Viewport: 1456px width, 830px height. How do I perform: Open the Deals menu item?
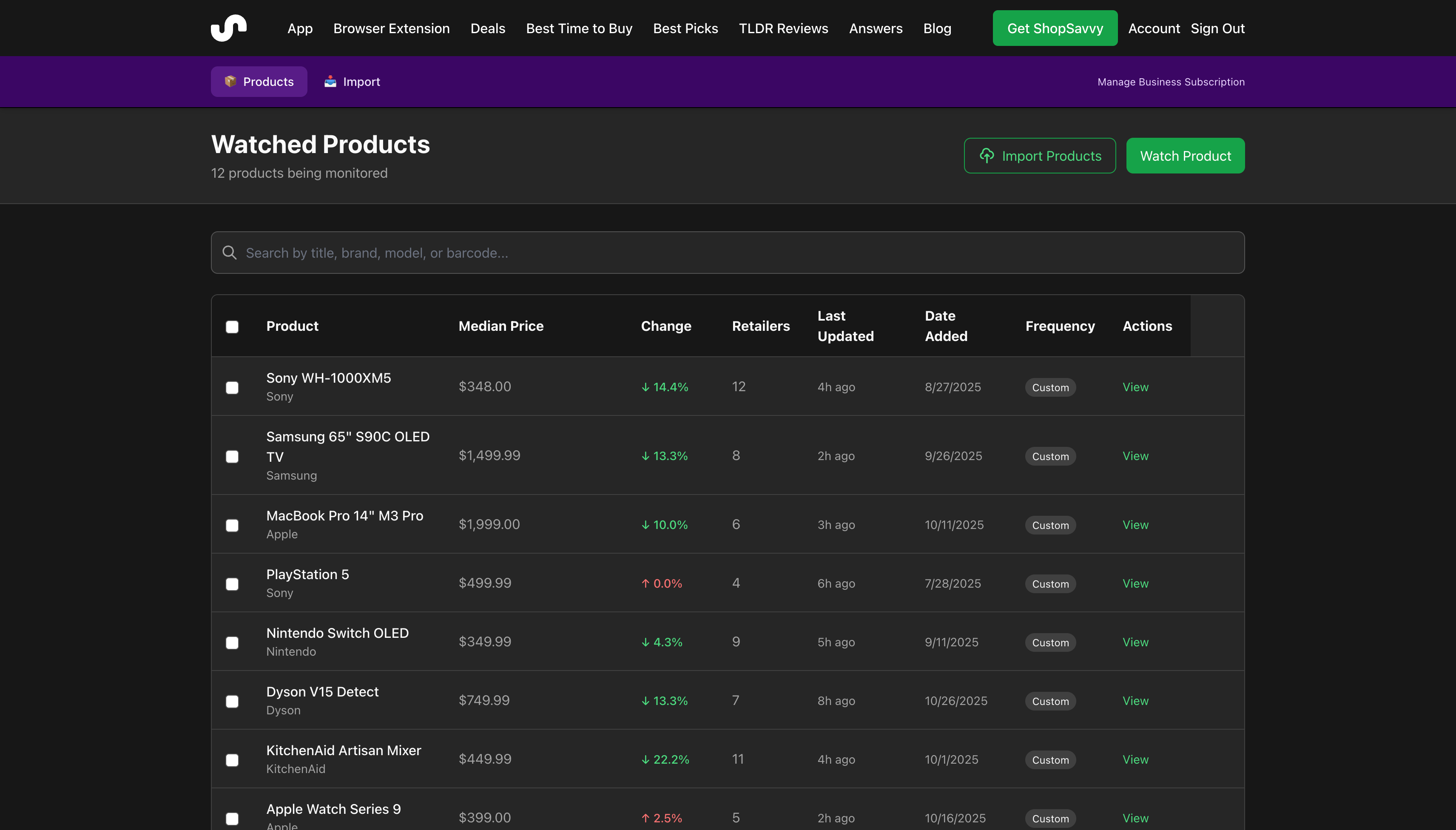pyautogui.click(x=487, y=28)
